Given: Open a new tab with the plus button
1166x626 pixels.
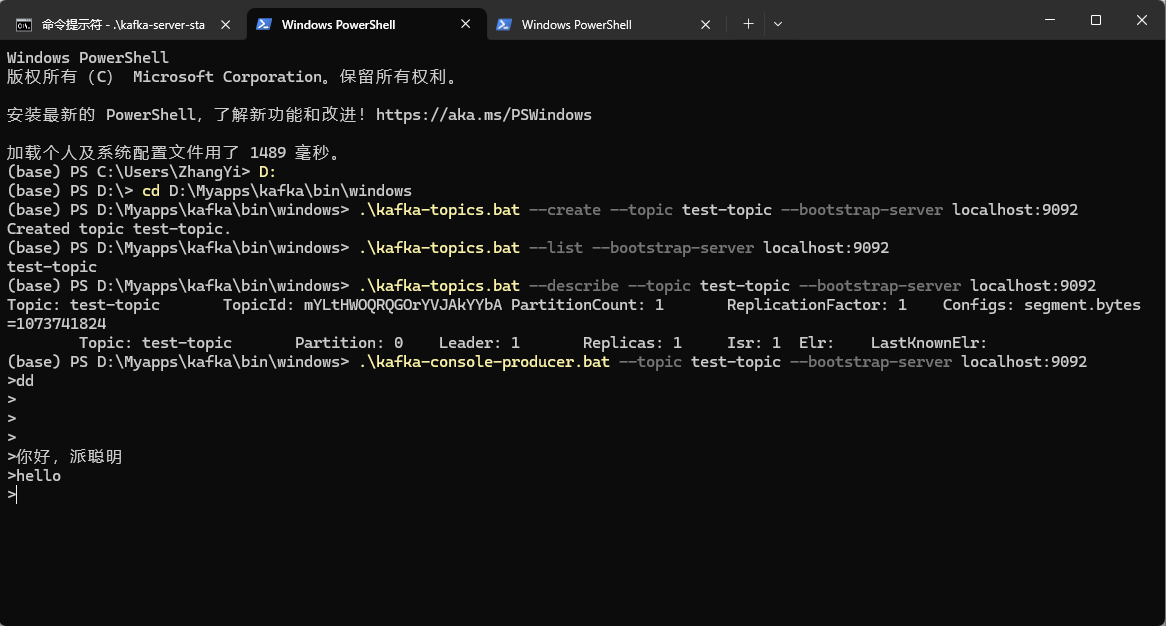Looking at the screenshot, I should (748, 24).
